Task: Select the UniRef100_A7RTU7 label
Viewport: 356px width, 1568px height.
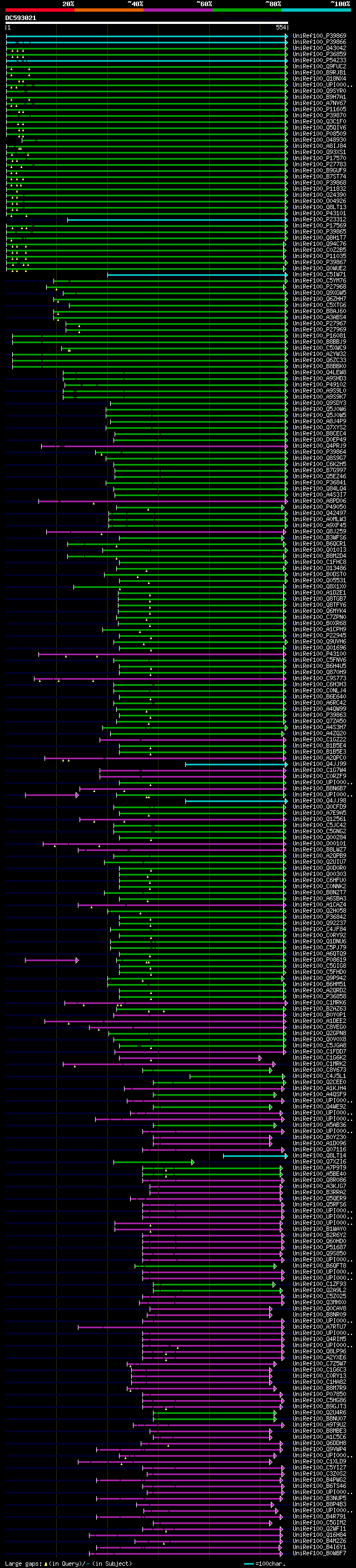Action: [319, 1327]
